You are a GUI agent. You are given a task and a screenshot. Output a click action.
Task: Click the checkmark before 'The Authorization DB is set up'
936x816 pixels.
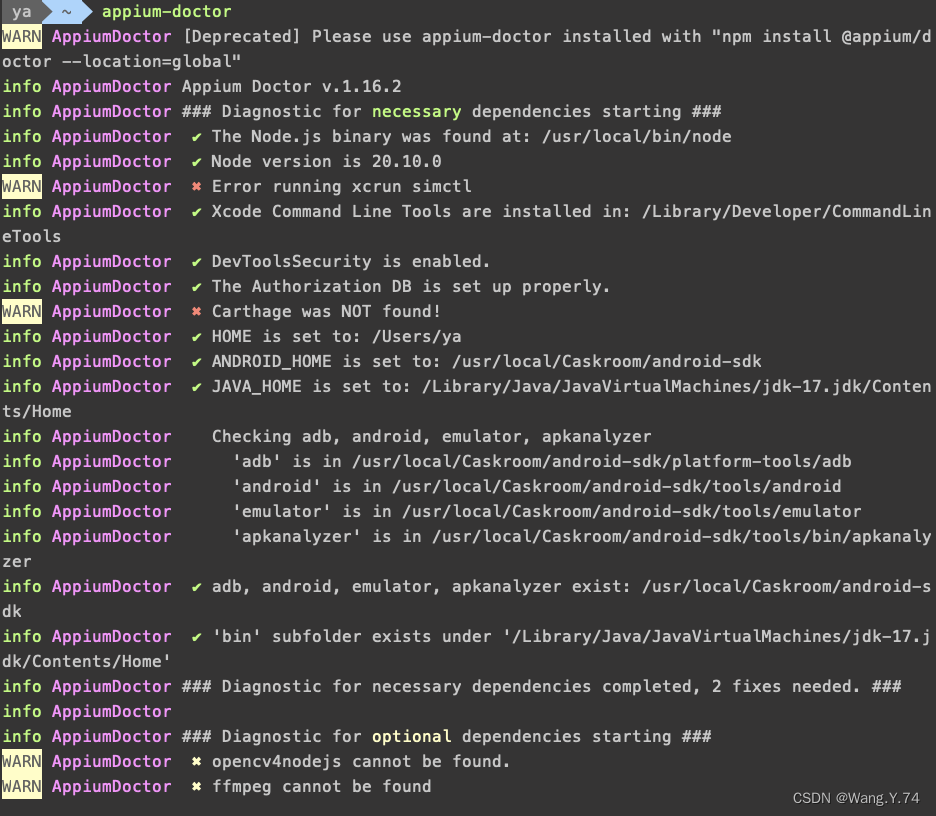pos(196,287)
